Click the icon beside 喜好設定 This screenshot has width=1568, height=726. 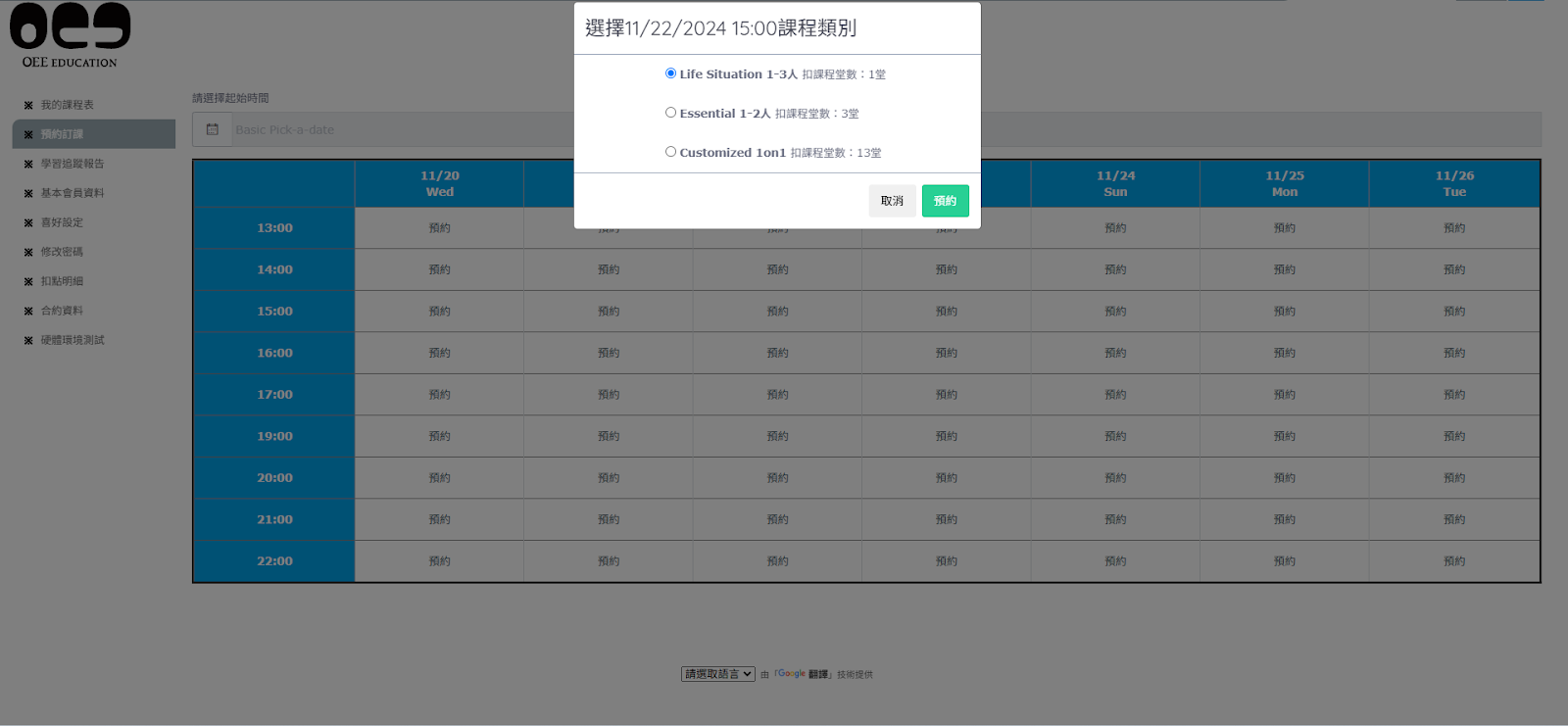click(28, 222)
